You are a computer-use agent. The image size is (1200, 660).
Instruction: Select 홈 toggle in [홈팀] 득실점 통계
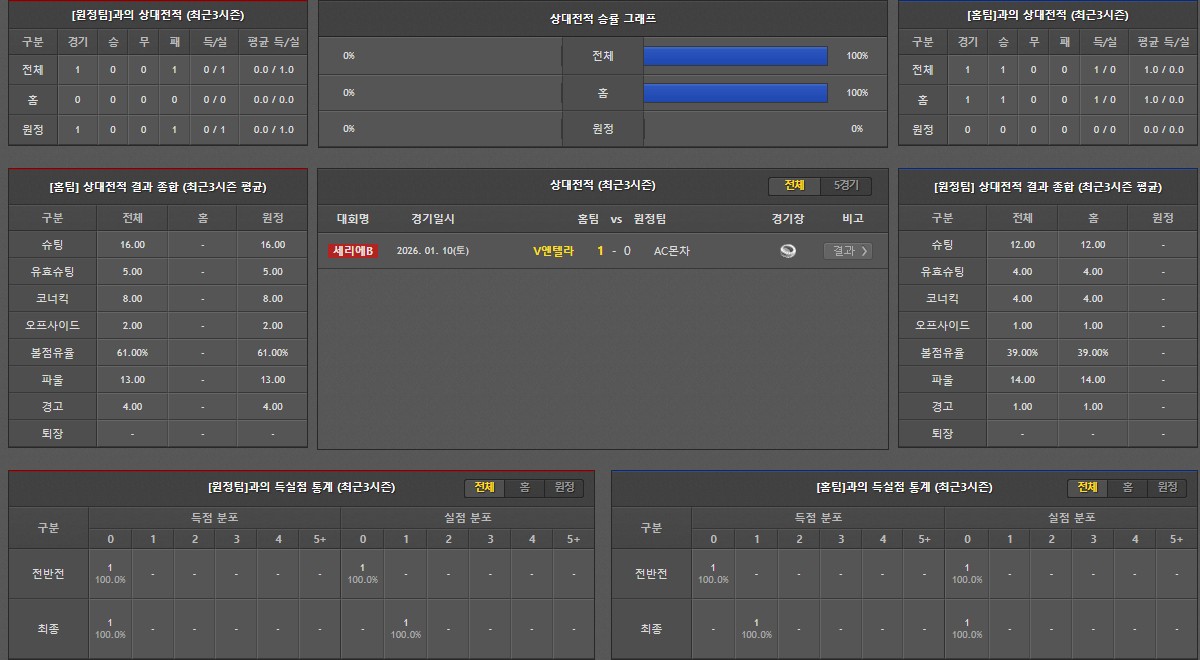[x=1127, y=487]
